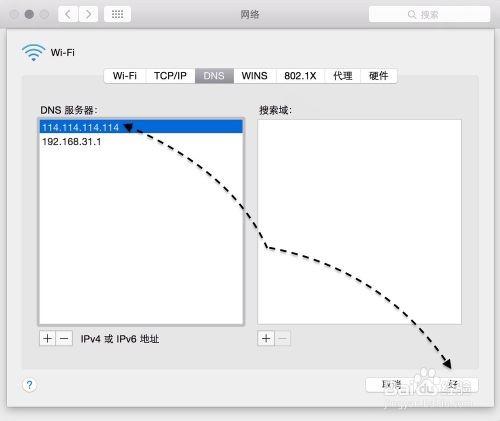500x421 pixels.
Task: Switch to the TCP/IP tab
Action: [x=170, y=76]
